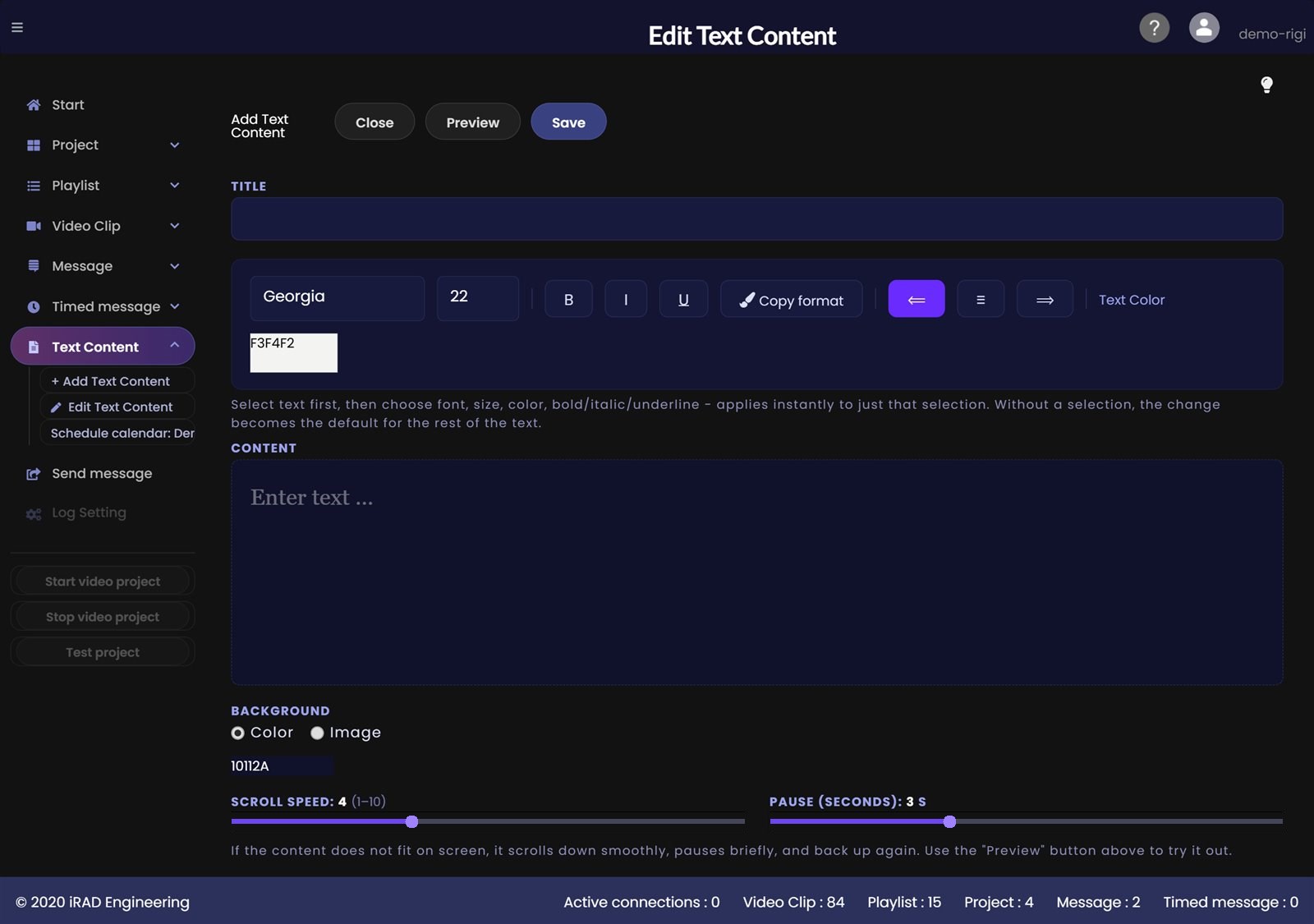Click the Preview button

(473, 122)
